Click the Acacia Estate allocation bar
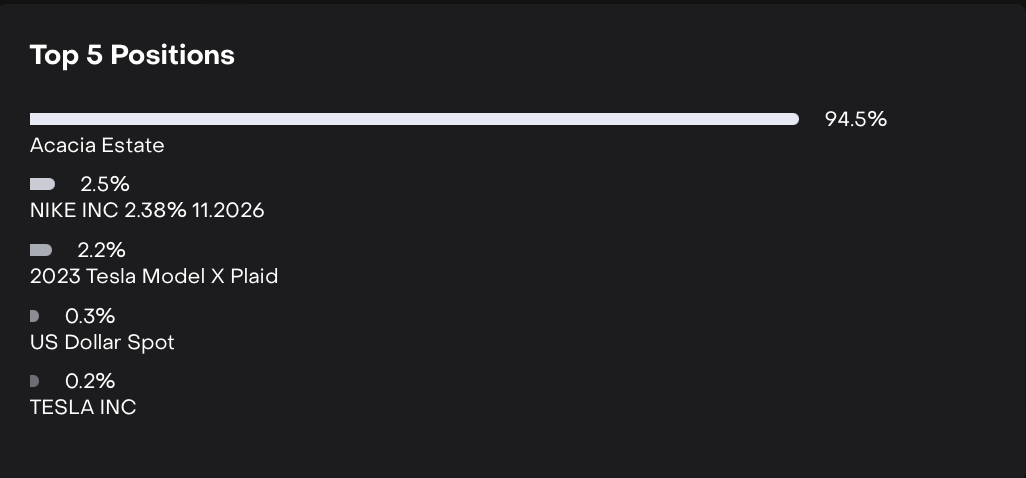 click(x=414, y=119)
